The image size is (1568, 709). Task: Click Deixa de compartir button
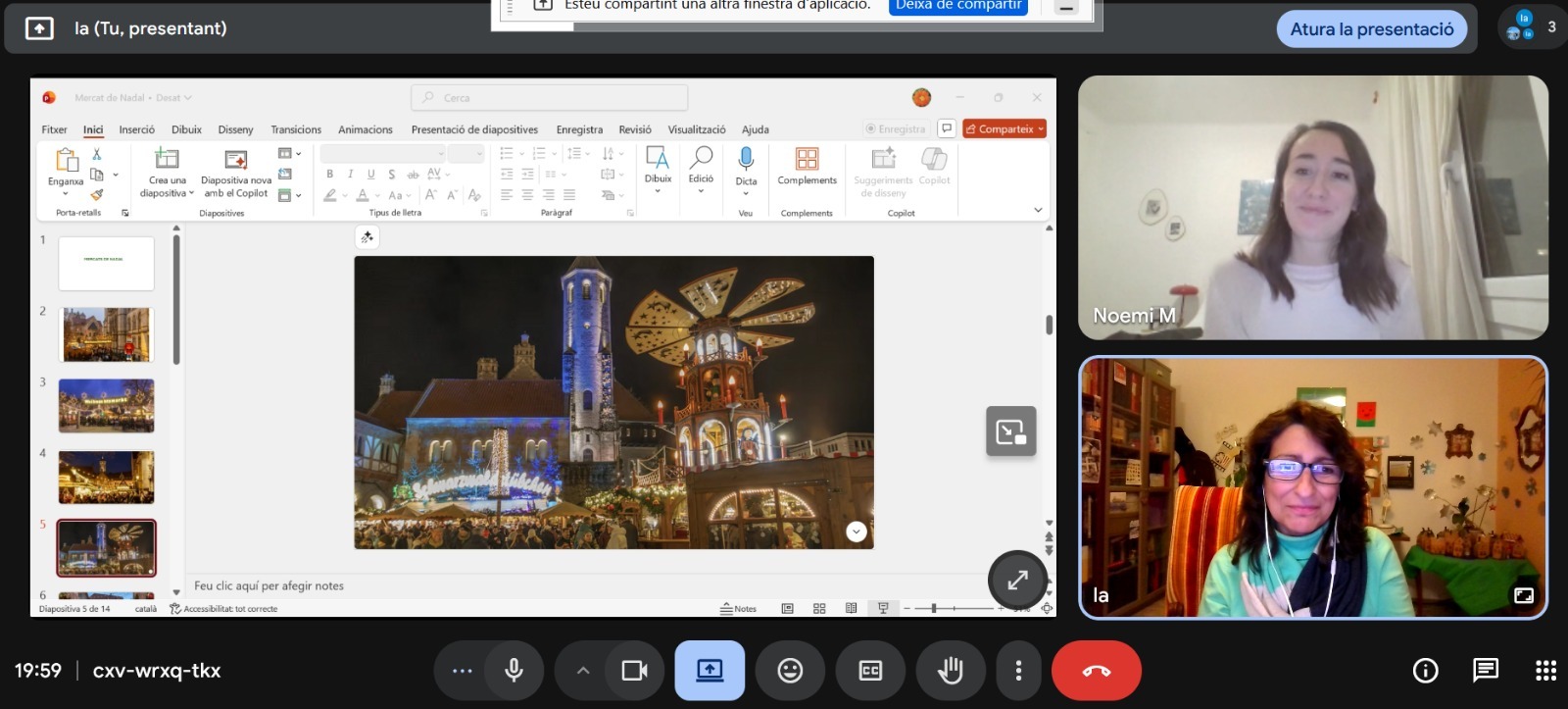(x=958, y=6)
